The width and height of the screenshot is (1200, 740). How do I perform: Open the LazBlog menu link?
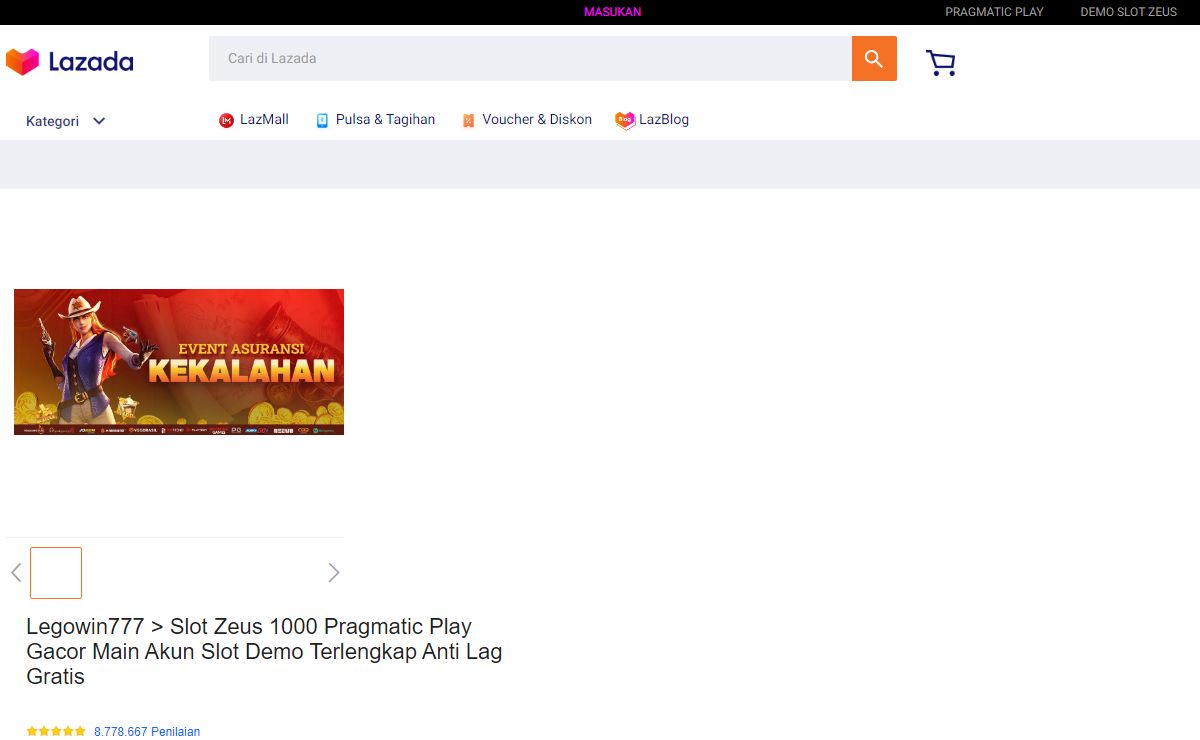(664, 120)
